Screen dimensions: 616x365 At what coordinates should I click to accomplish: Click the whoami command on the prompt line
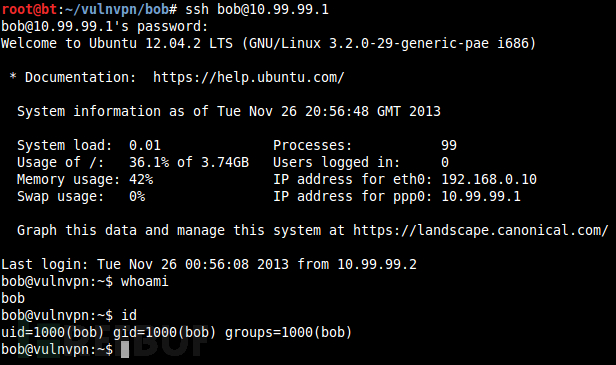click(x=145, y=281)
